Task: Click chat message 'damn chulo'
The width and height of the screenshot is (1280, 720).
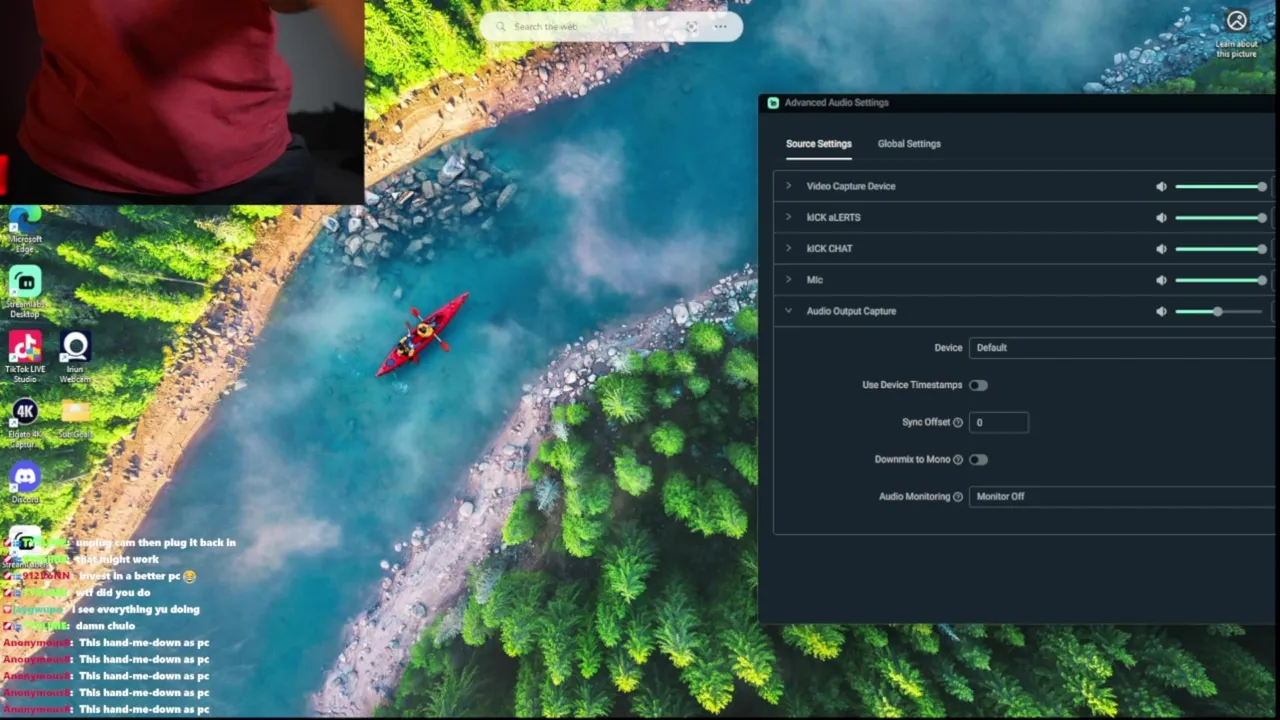Action: tap(105, 626)
